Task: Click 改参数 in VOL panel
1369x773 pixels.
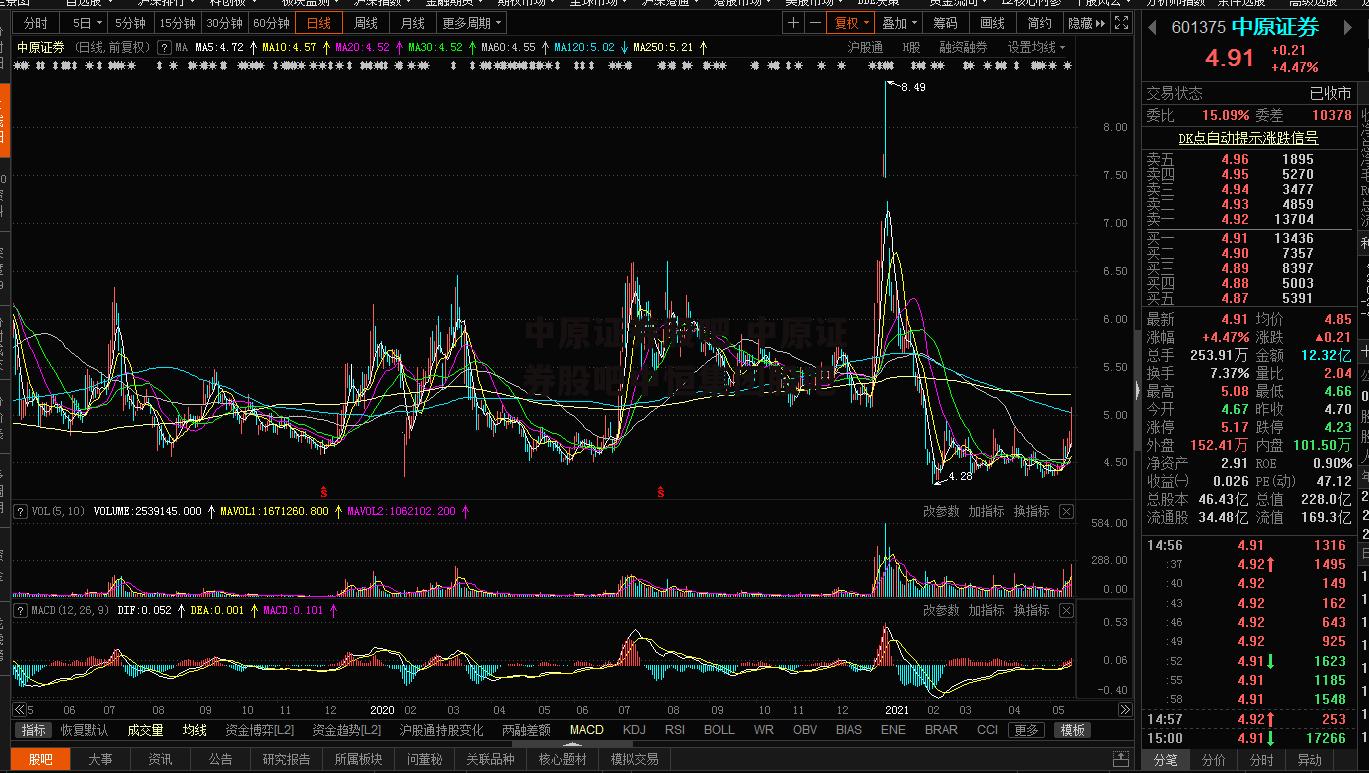Action: pyautogui.click(x=941, y=511)
